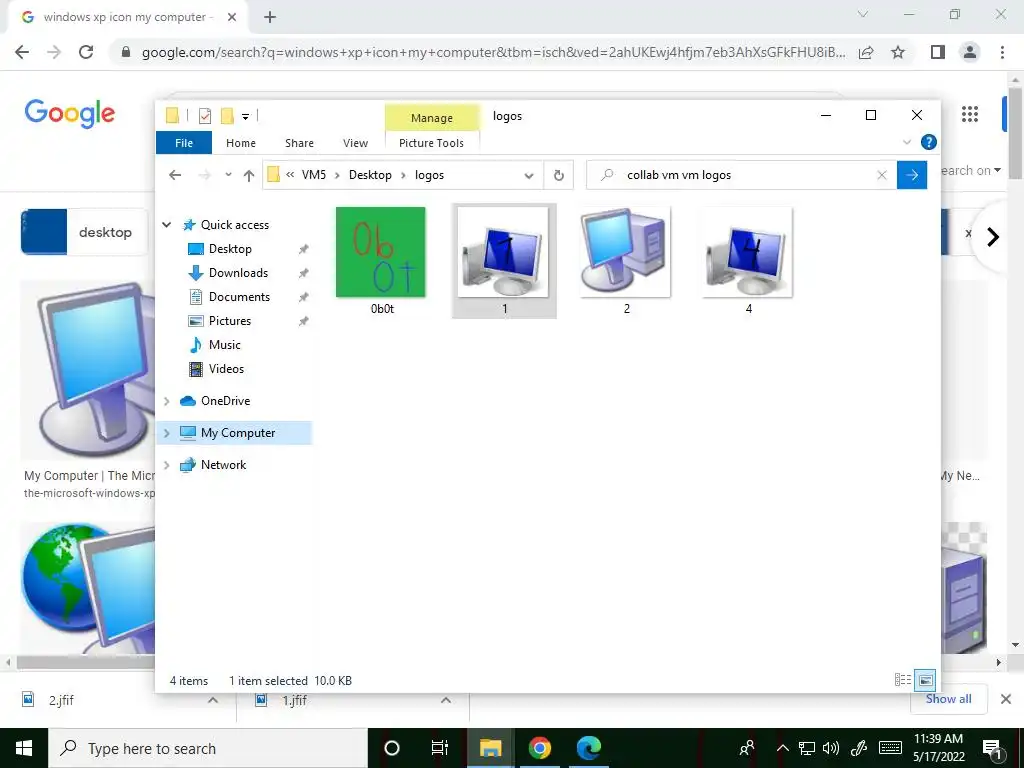Select Downloads in Quick access
The height and width of the screenshot is (768, 1024).
pyautogui.click(x=238, y=273)
